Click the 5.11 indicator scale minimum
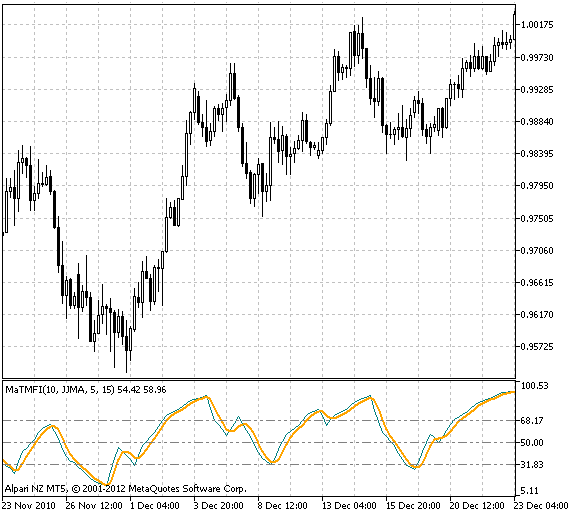Screen dimensions: 568x517 click(530, 491)
